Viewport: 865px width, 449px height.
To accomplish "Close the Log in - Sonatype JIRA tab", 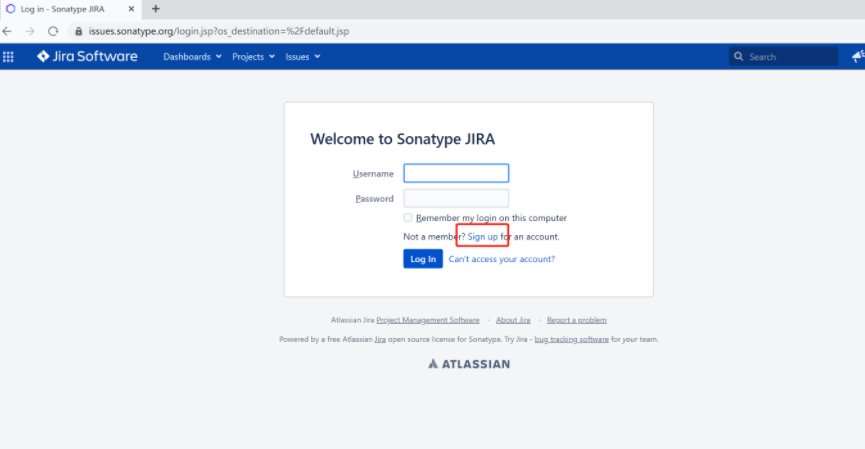I will click(x=131, y=9).
